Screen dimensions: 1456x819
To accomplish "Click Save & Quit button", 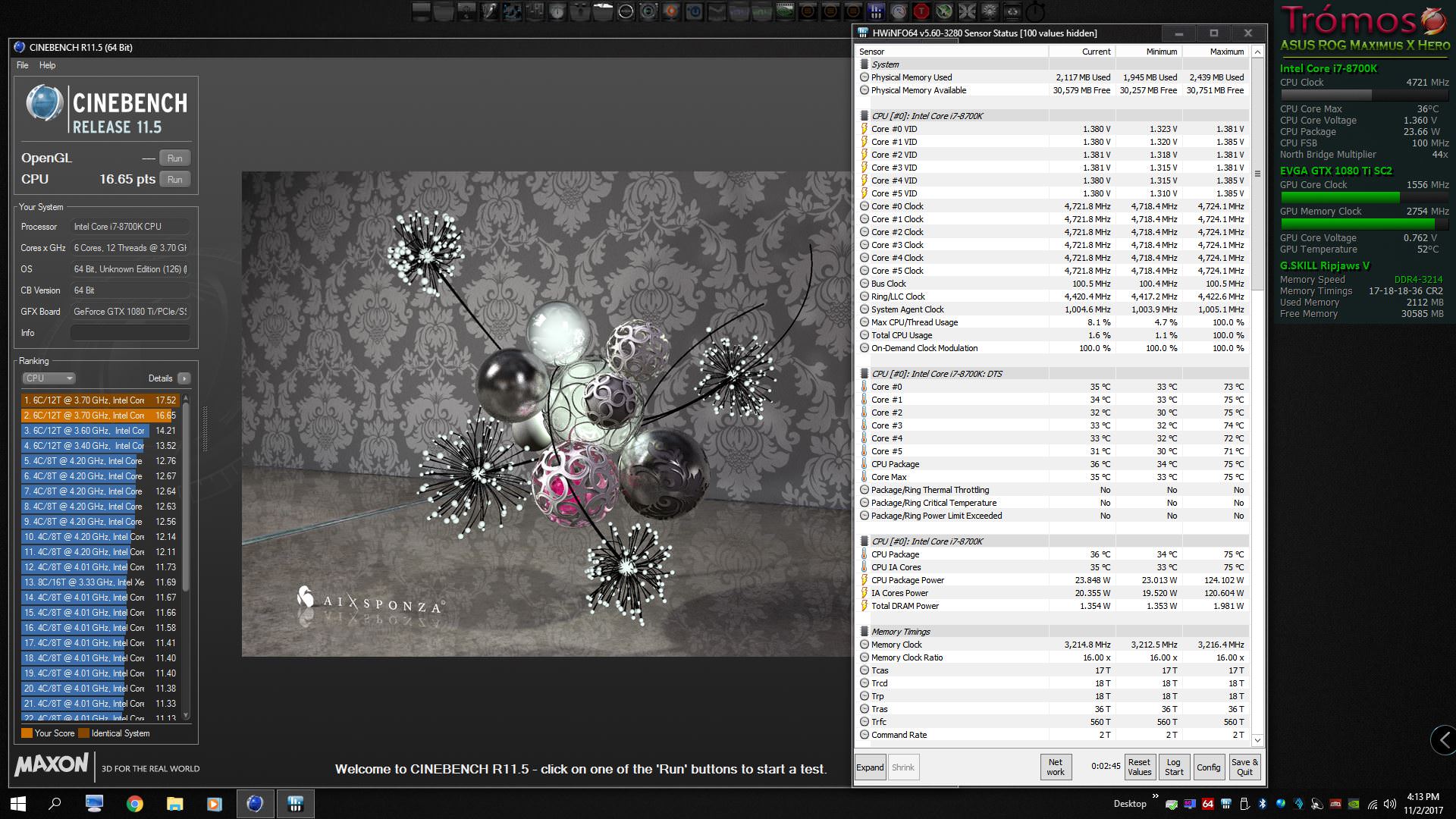I will point(1244,767).
